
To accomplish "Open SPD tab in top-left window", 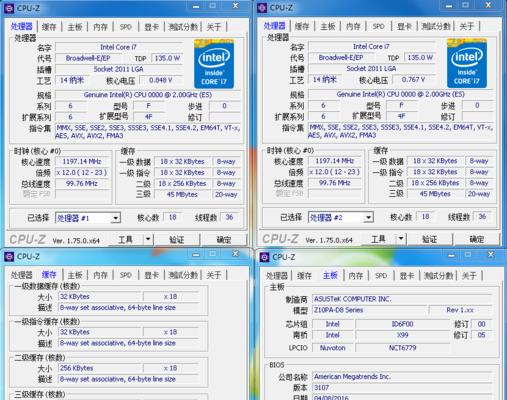I will pos(126,27).
